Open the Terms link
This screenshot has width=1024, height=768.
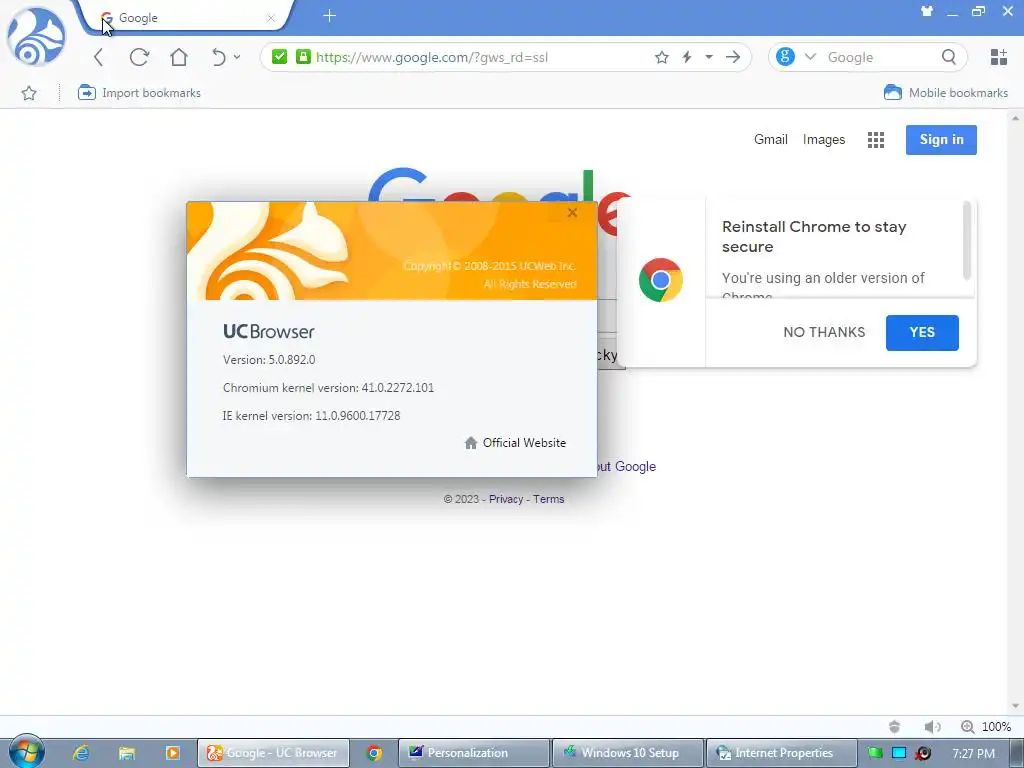coord(549,499)
